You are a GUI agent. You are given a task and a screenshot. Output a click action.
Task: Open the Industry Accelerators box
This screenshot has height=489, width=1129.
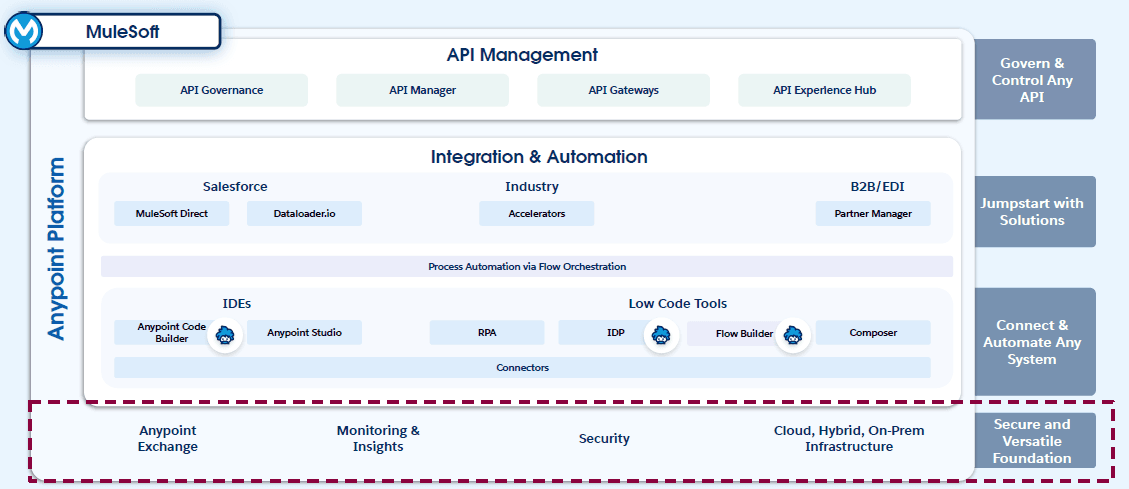pos(536,213)
